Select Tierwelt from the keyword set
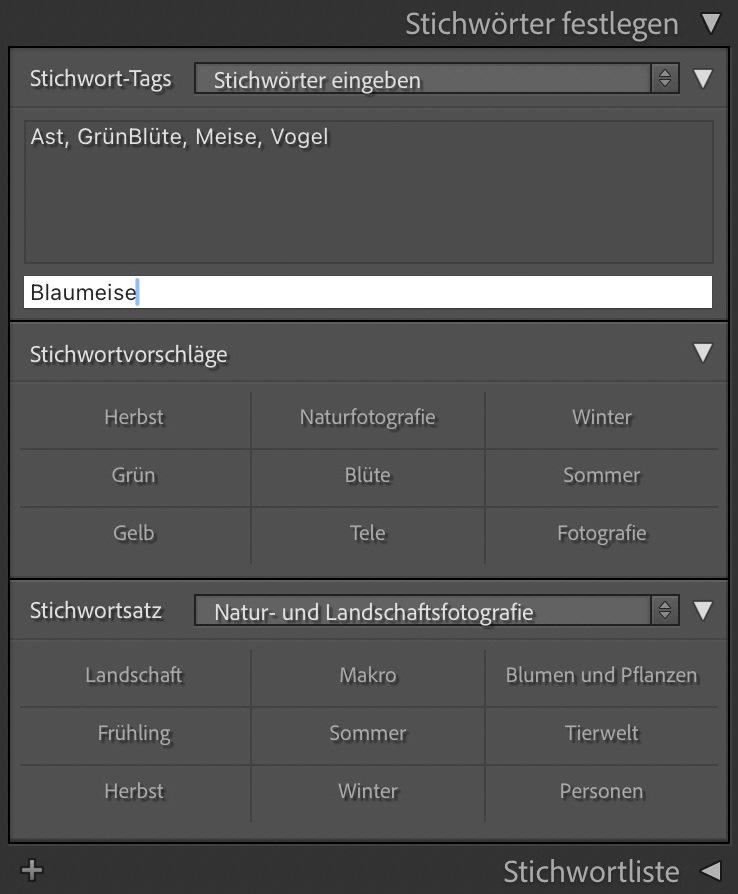738x894 pixels. pos(601,733)
